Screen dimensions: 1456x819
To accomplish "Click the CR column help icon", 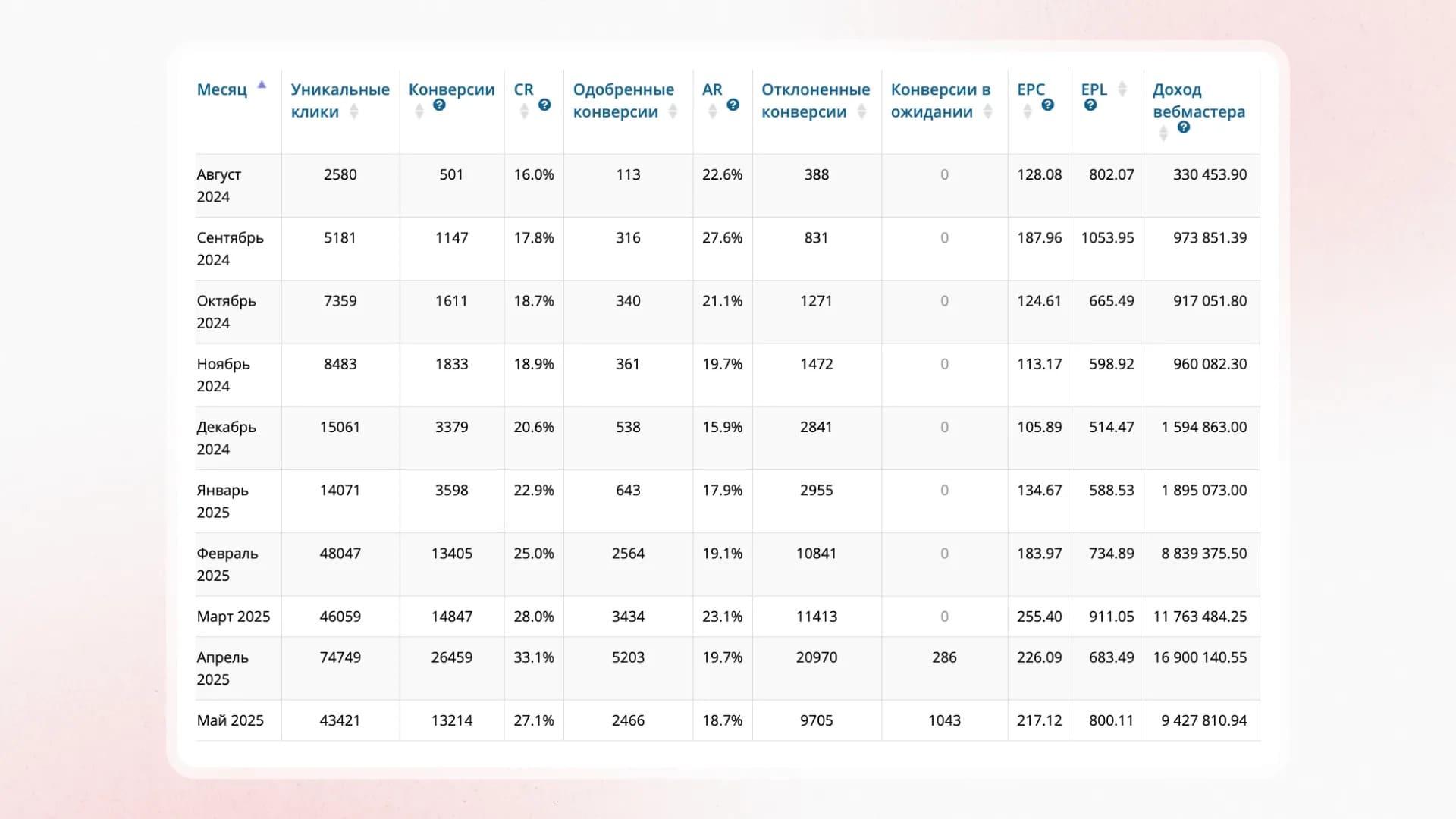I will click(544, 105).
